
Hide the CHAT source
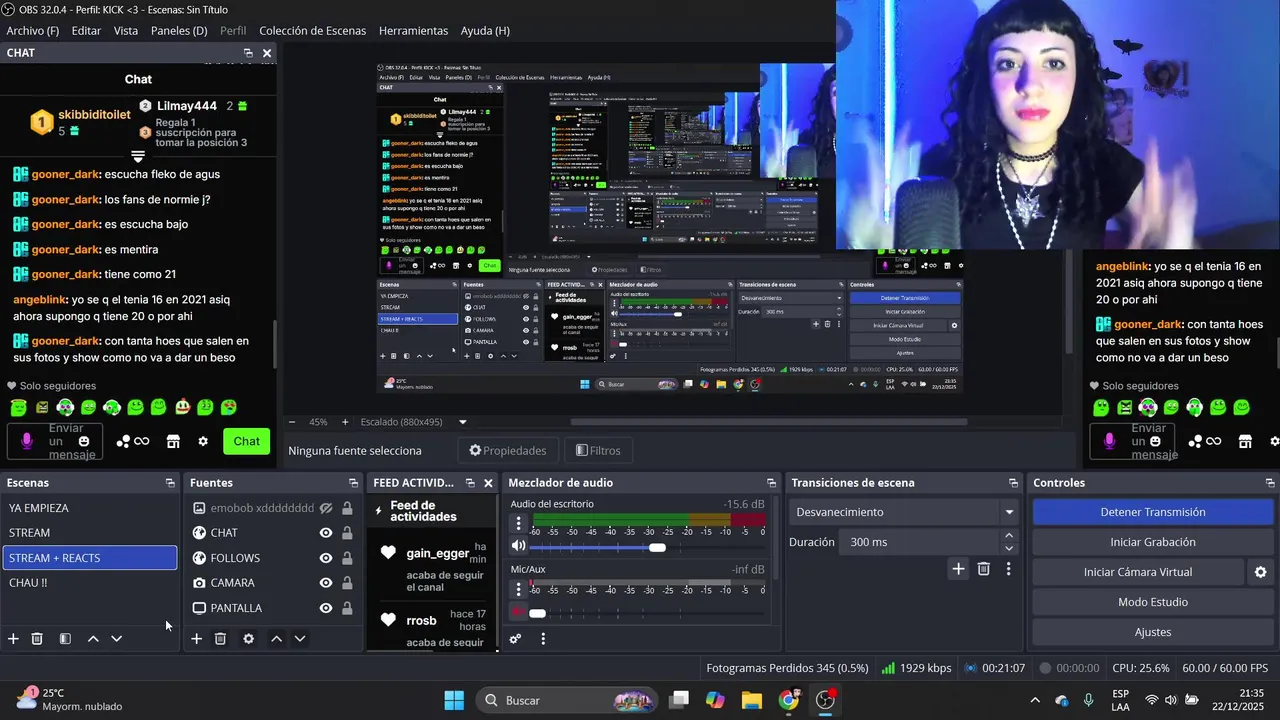pos(326,533)
